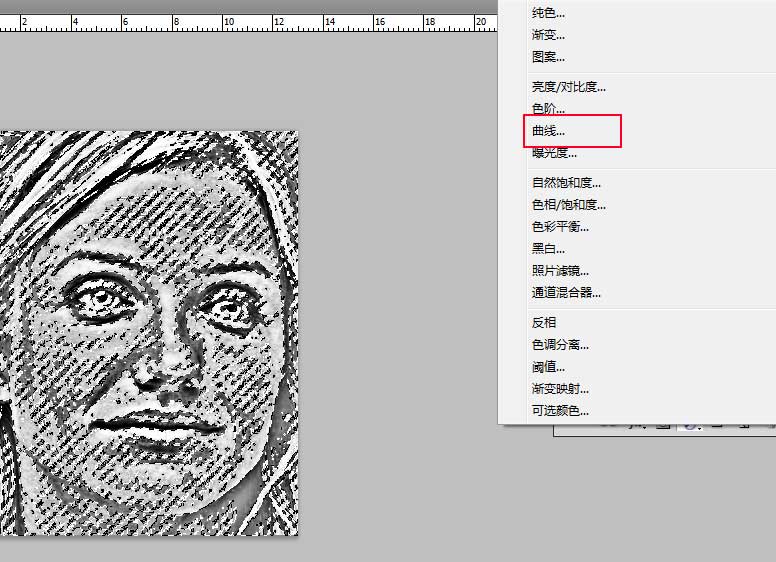
Task: Choose 图案... fill layer option
Action: 548,57
